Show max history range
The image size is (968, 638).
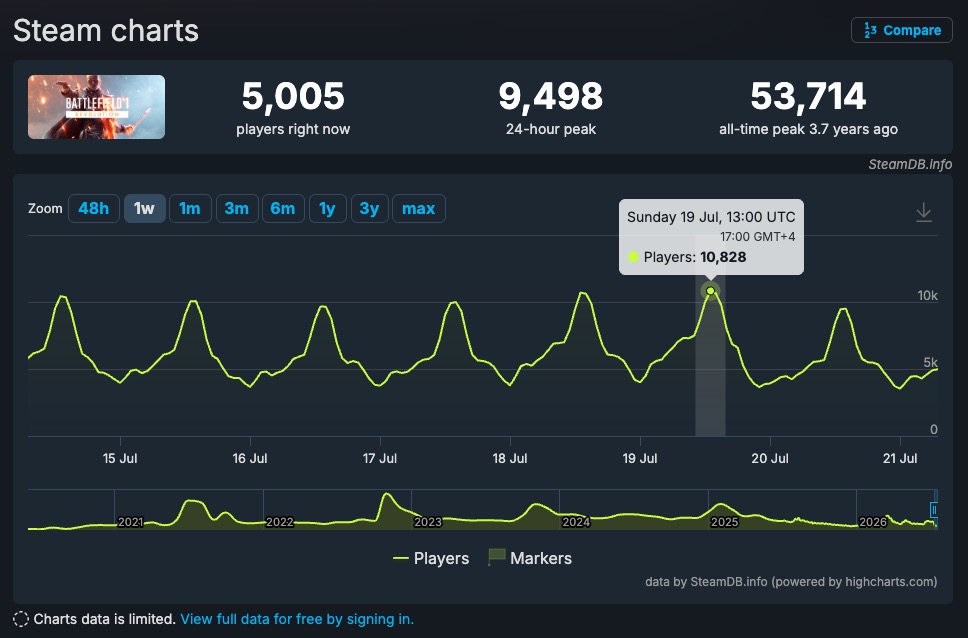click(419, 209)
